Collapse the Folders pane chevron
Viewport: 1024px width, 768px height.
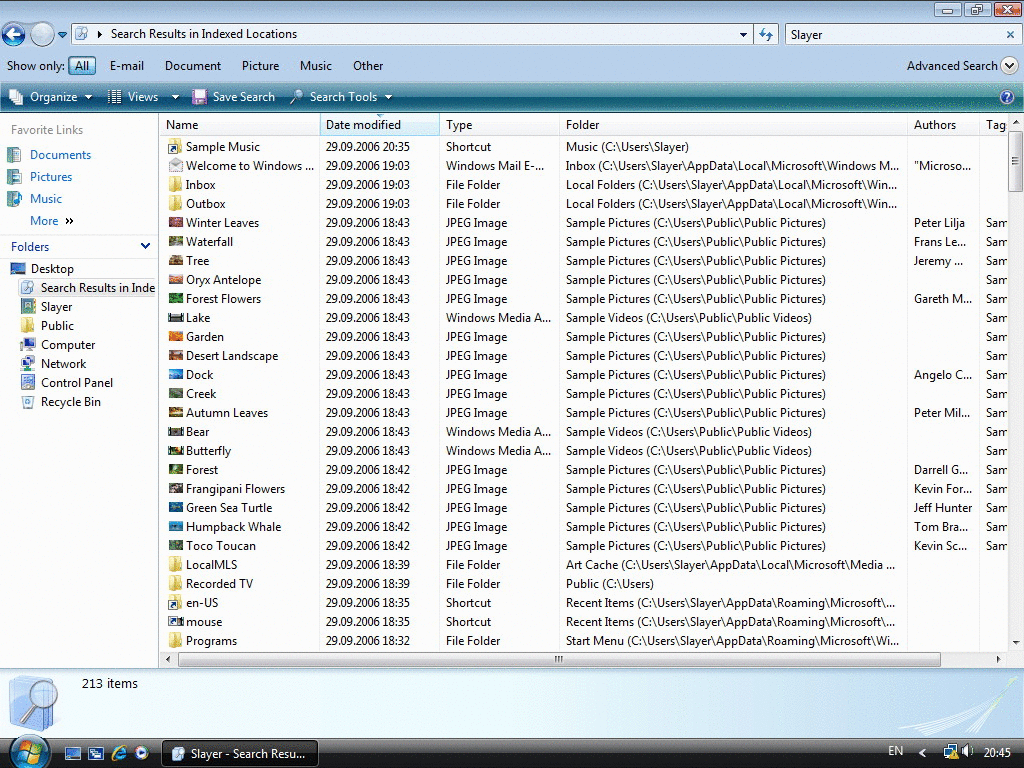click(145, 246)
